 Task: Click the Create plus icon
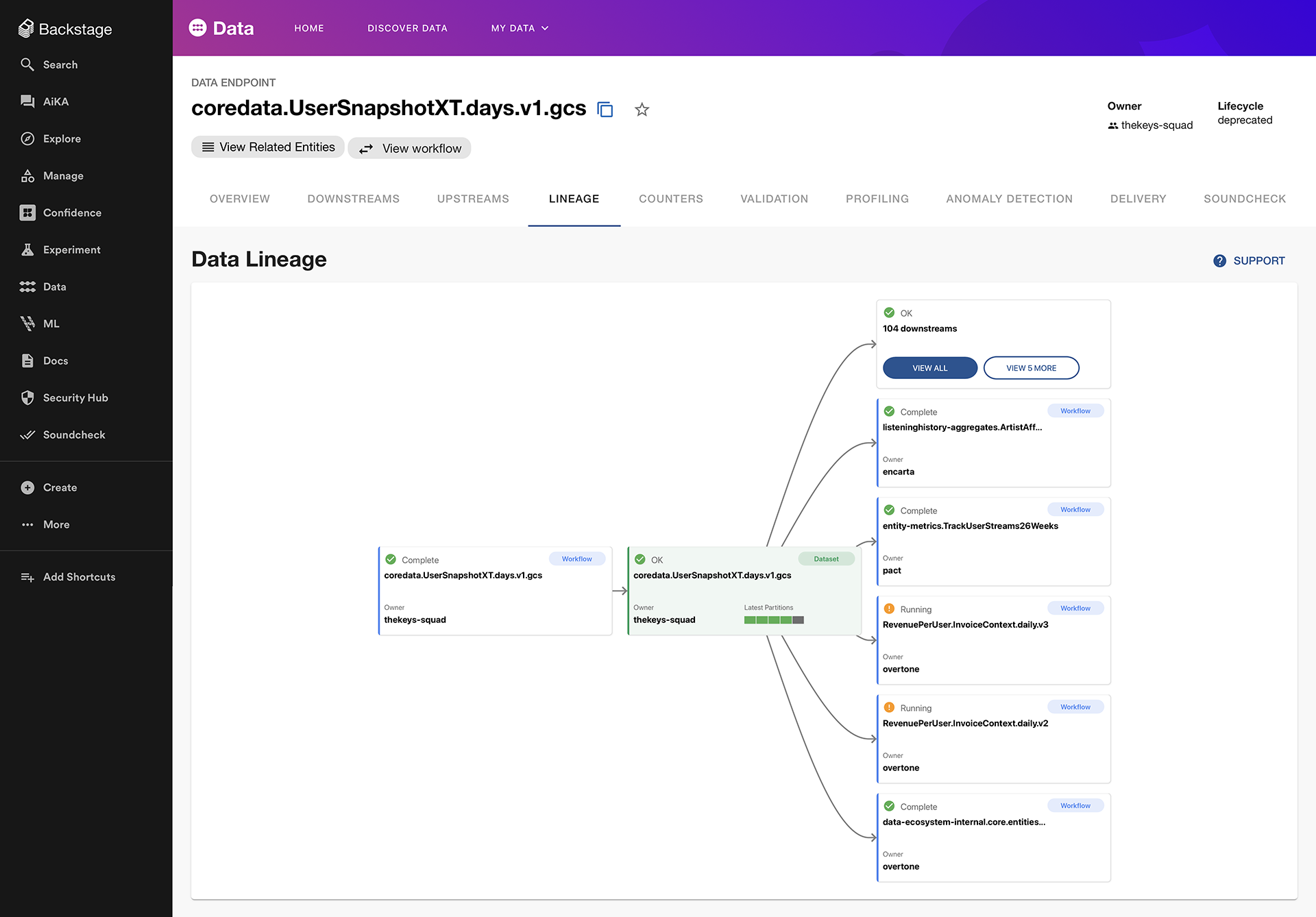pos(27,487)
